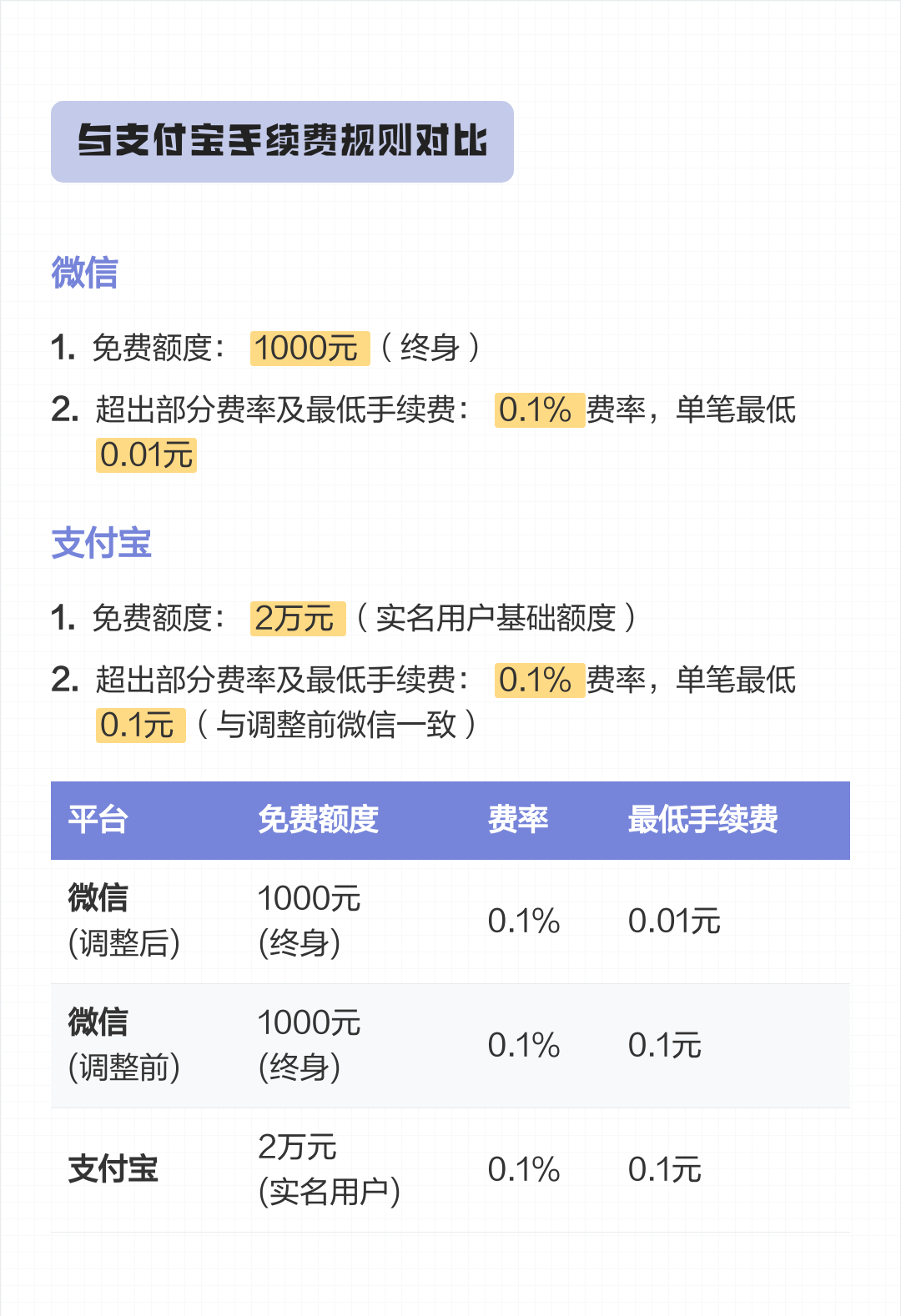This screenshot has height=1316, width=901.
Task: Click the 0.01元 cell in the table
Action: pos(674,922)
